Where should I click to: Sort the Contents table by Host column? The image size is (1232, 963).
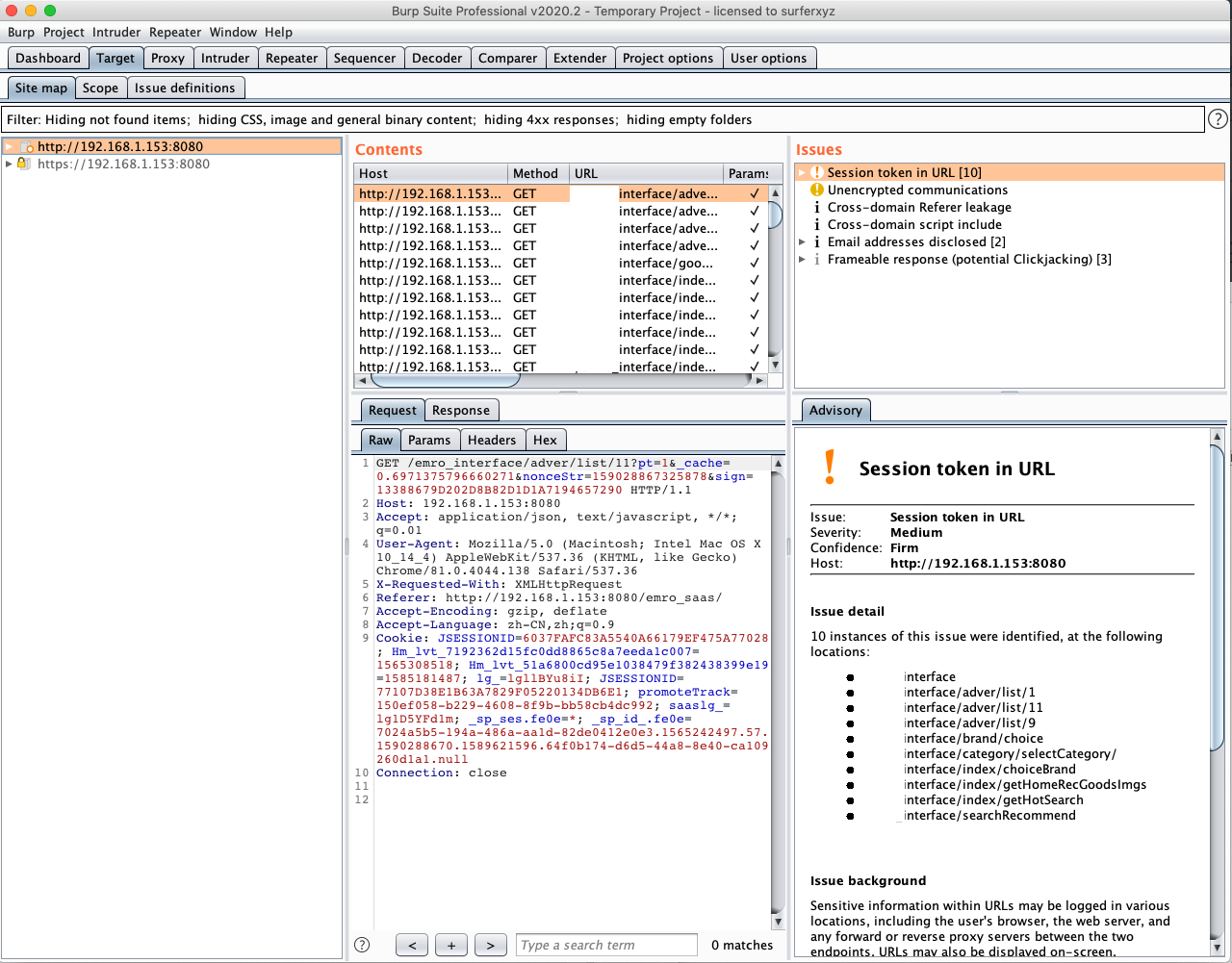coord(430,173)
